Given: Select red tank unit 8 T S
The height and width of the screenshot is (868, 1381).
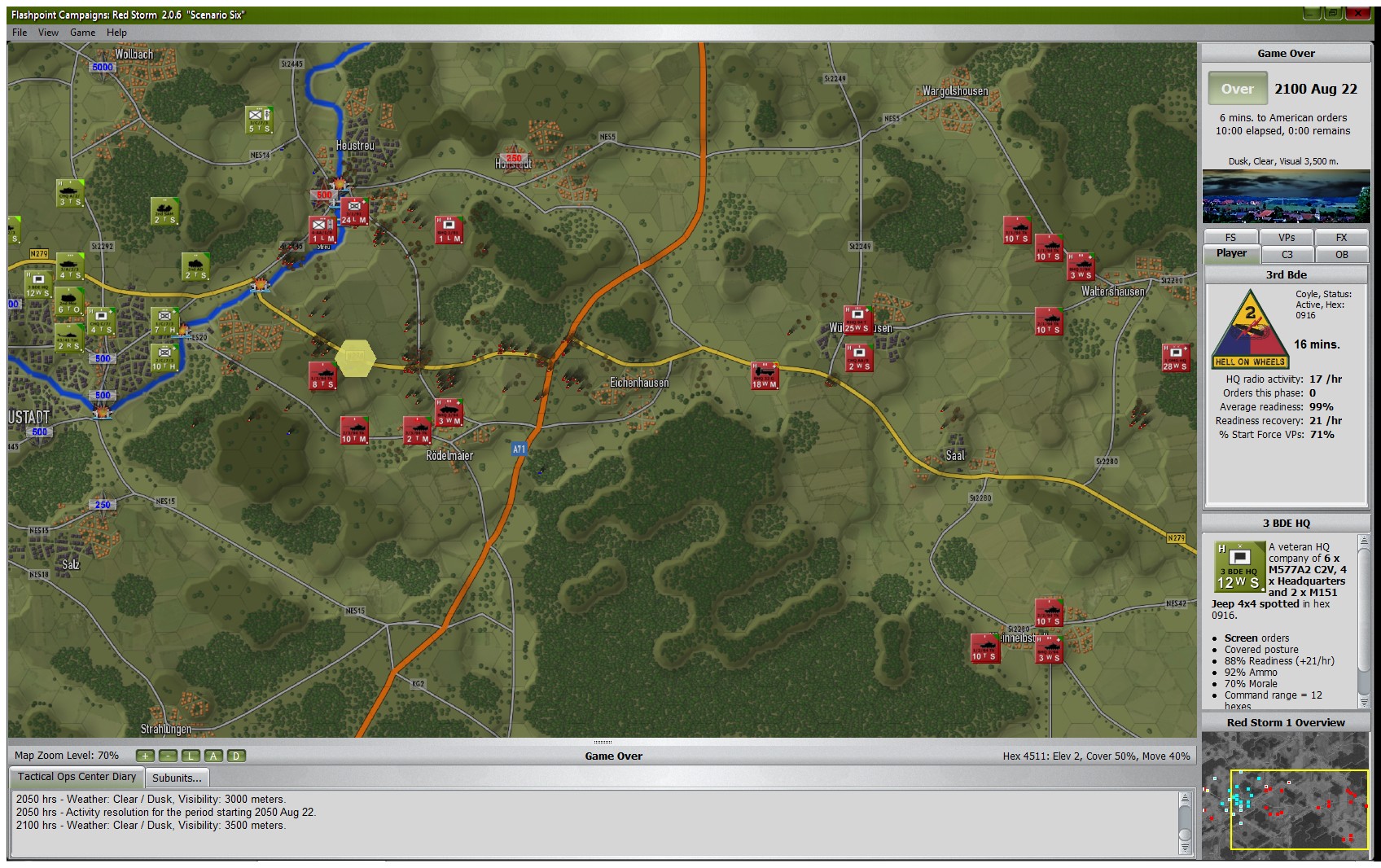Looking at the screenshot, I should tap(322, 375).
